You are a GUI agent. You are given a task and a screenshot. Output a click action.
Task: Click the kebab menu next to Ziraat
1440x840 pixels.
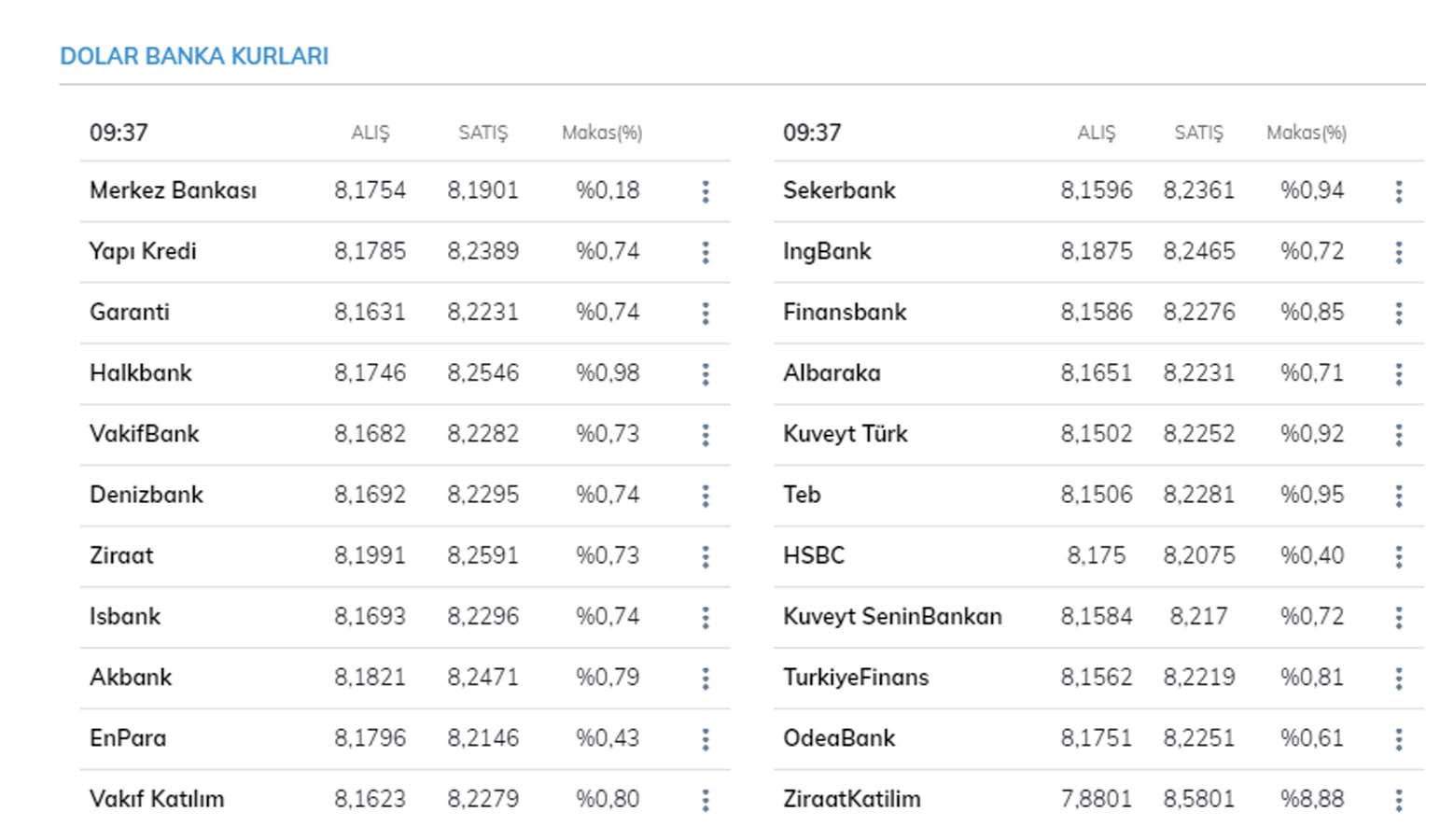tap(706, 557)
